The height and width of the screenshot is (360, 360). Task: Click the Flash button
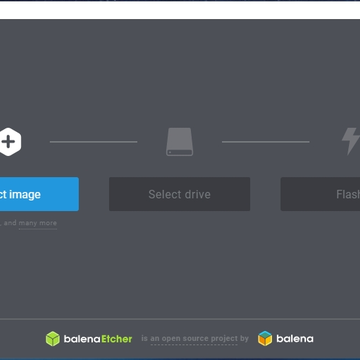pos(320,194)
